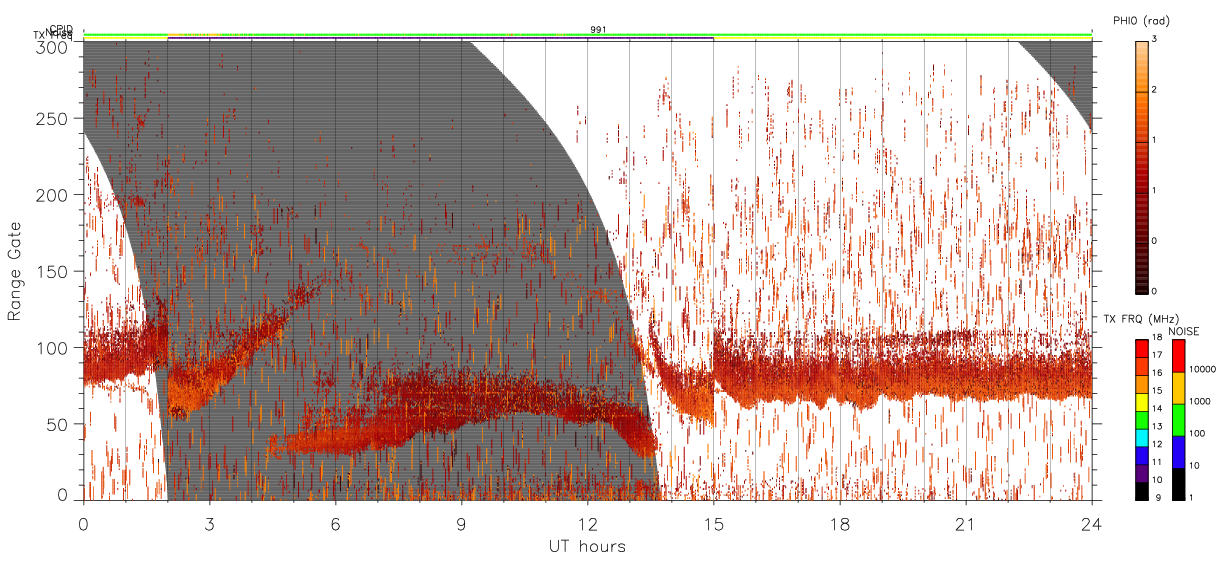This screenshot has height=567, width=1228.
Task: Click the 18 tick on the UT hours axis
Action: pos(839,524)
